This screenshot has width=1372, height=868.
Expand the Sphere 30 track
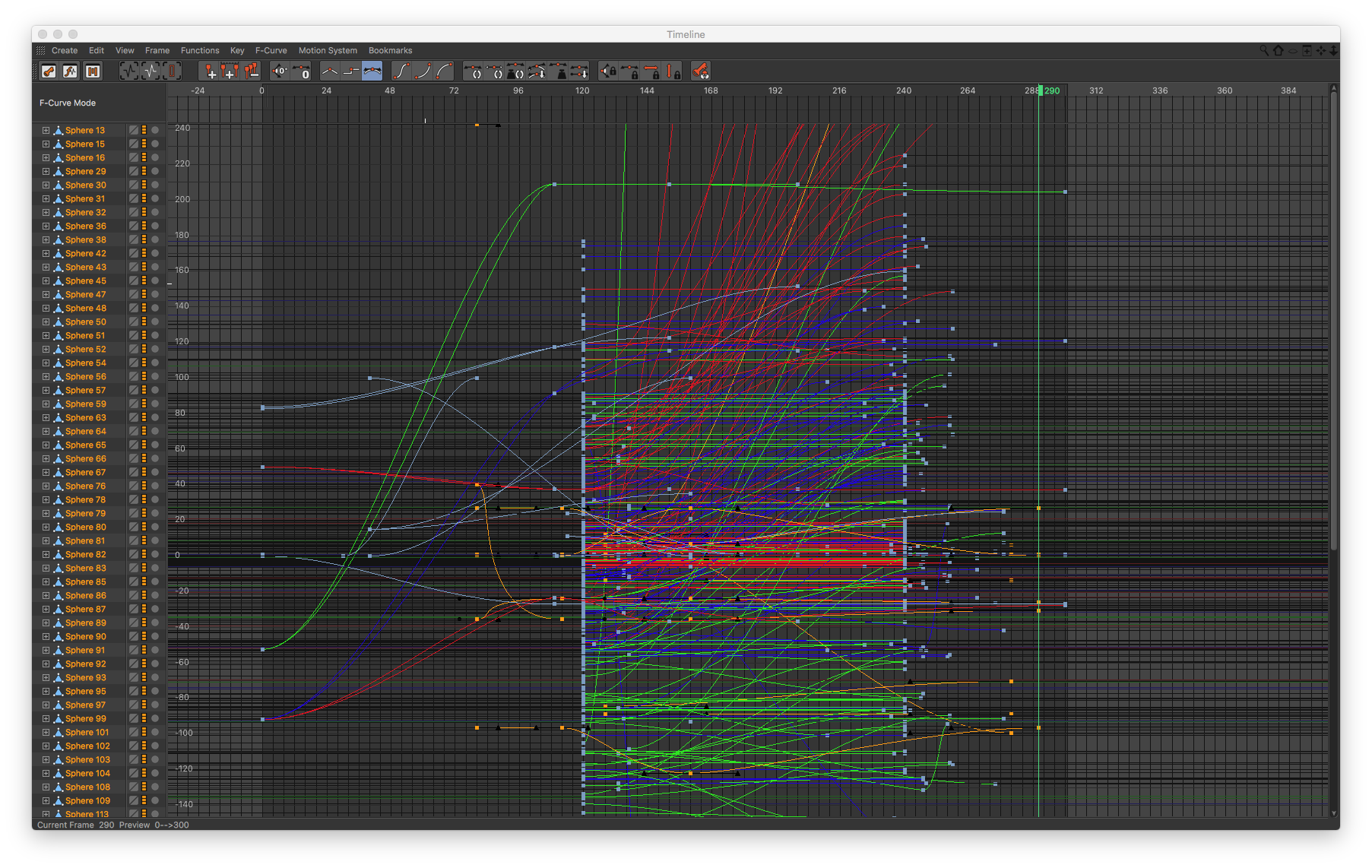tap(46, 185)
